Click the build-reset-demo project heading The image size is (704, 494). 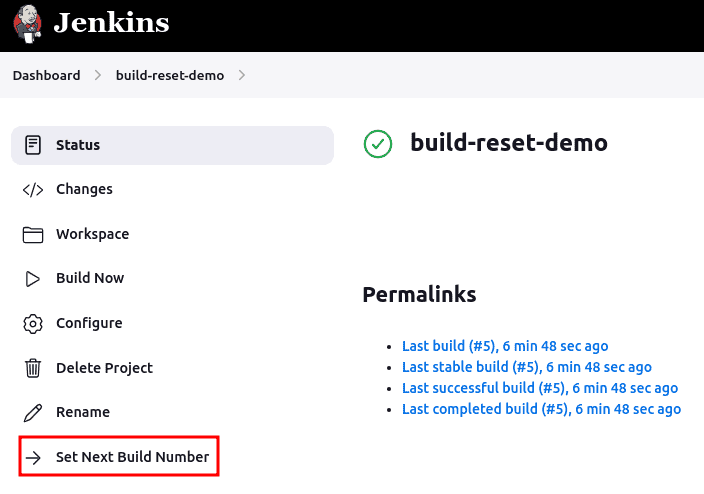pyautogui.click(x=509, y=143)
